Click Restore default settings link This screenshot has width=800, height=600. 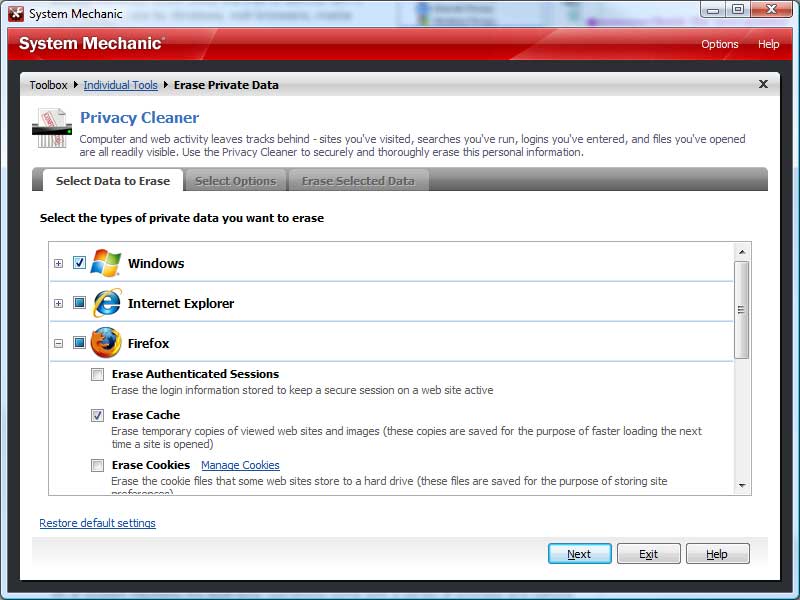(97, 523)
